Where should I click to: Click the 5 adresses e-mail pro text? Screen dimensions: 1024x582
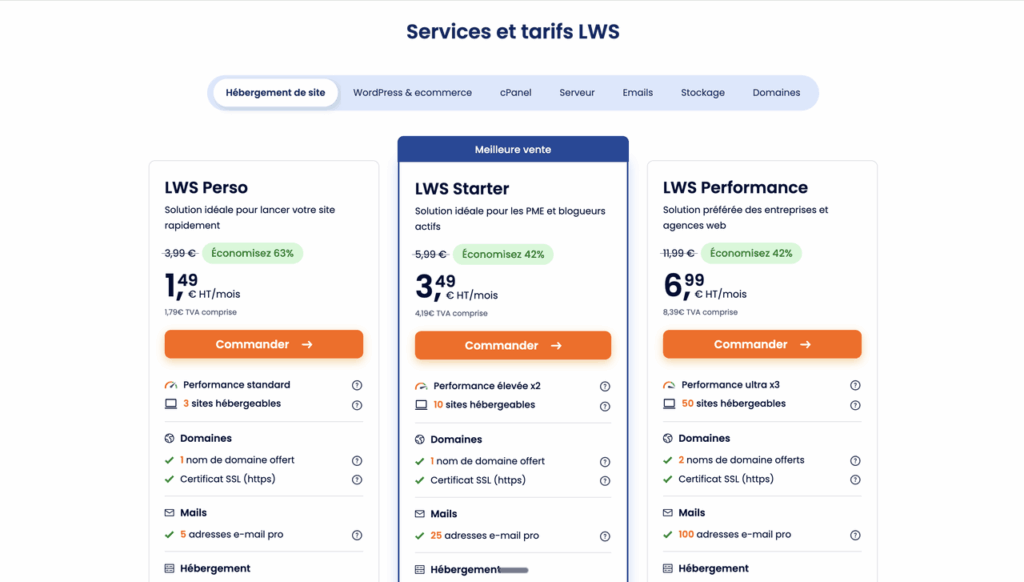pos(232,534)
